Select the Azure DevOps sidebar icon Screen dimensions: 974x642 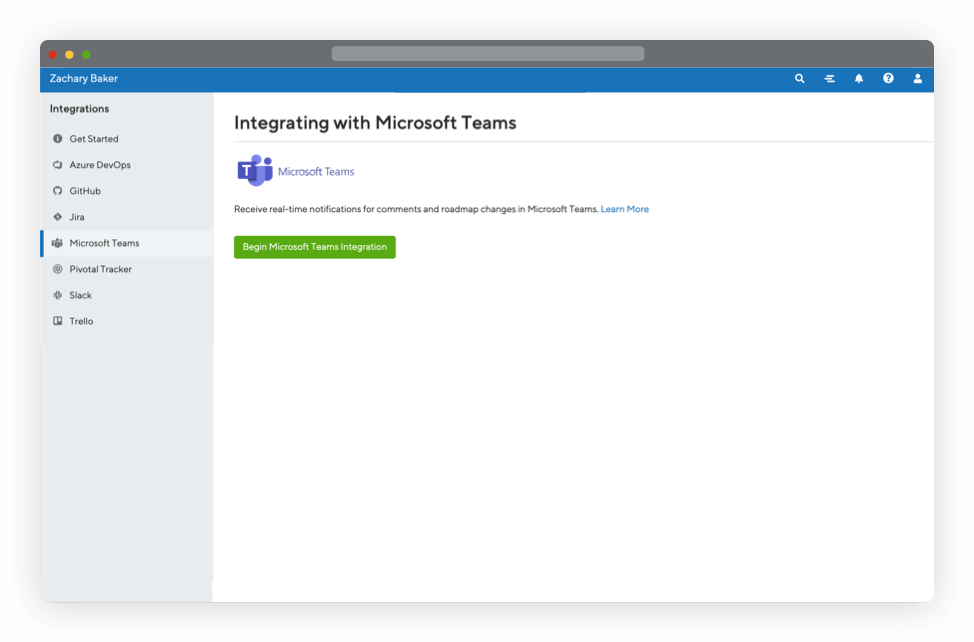click(58, 164)
